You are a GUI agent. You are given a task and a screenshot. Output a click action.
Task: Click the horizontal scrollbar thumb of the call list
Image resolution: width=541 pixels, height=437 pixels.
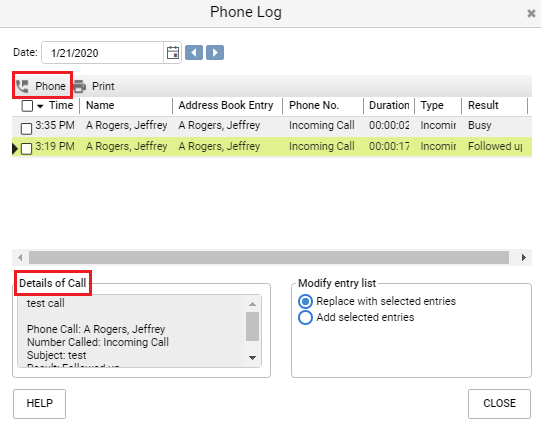tap(269, 257)
